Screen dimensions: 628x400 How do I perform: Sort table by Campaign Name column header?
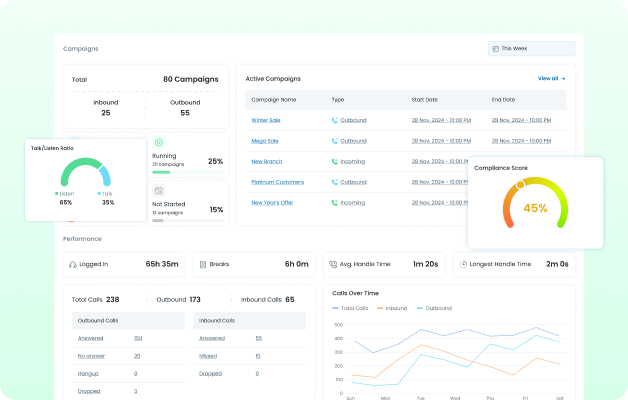273,100
